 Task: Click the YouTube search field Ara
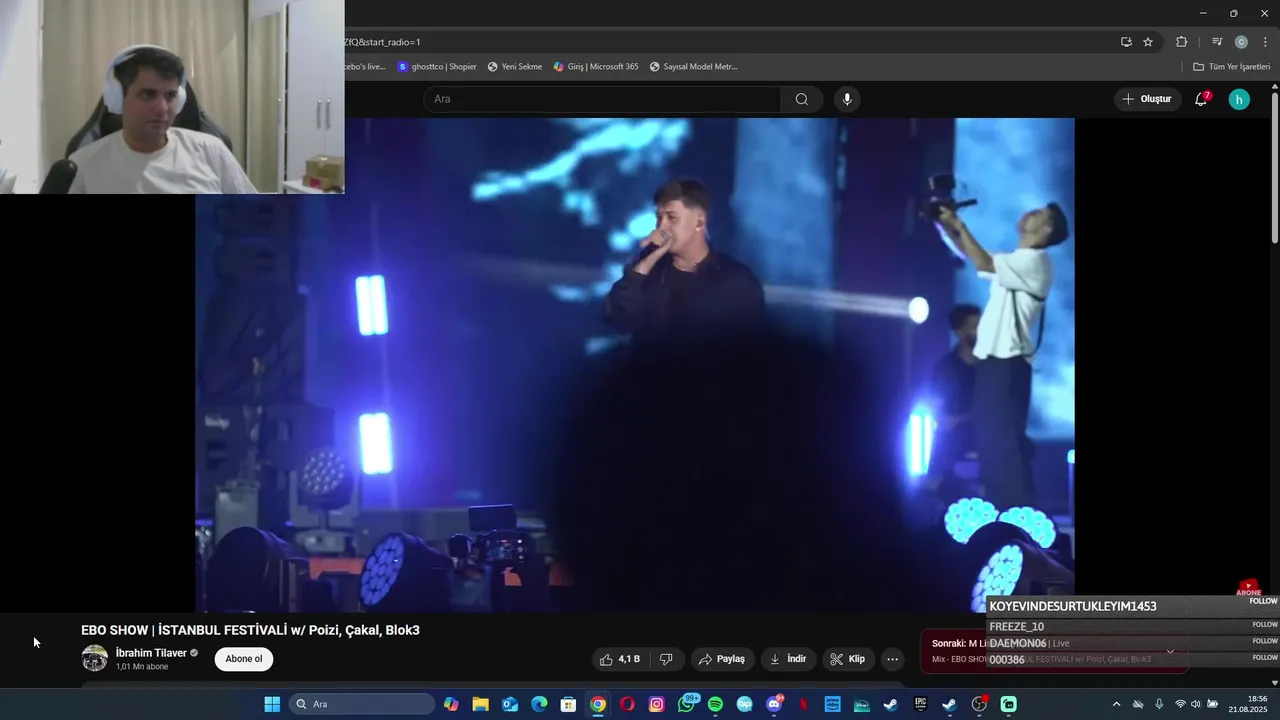pos(602,99)
